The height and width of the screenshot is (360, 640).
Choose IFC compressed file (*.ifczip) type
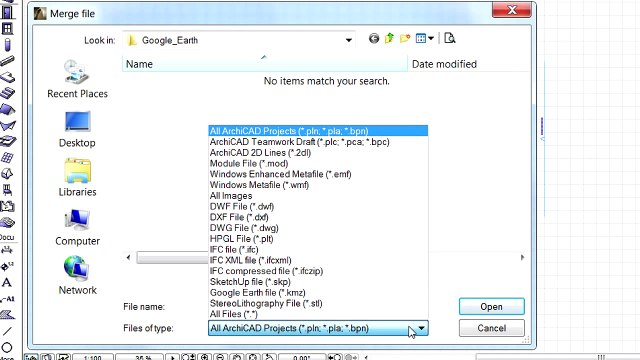(x=318, y=271)
